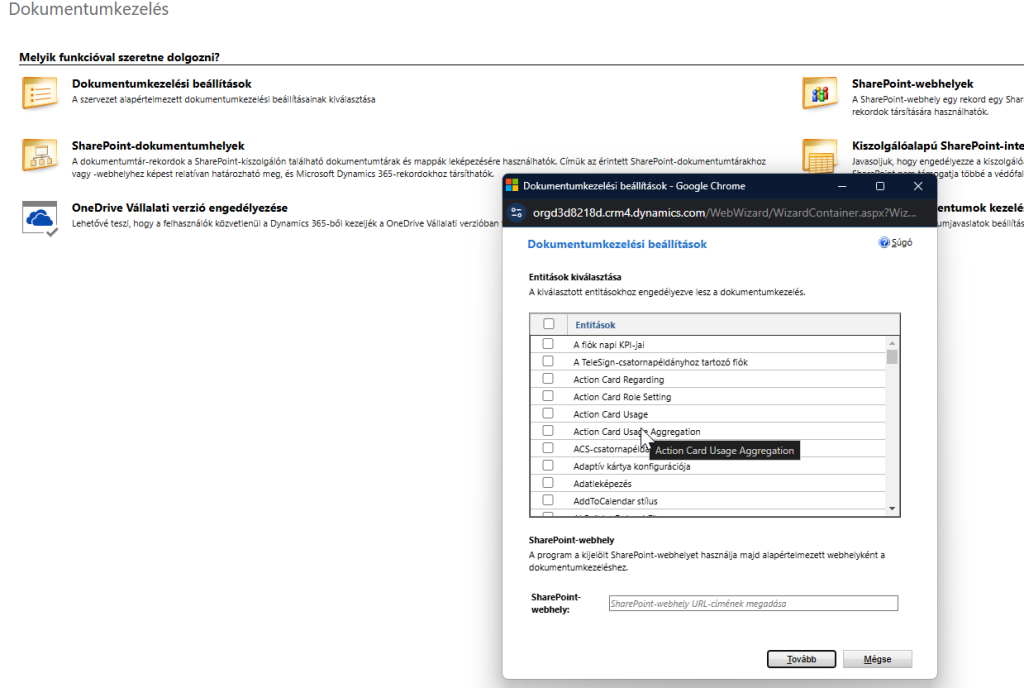Open the SharePoint-webhelyek icon

[x=820, y=92]
